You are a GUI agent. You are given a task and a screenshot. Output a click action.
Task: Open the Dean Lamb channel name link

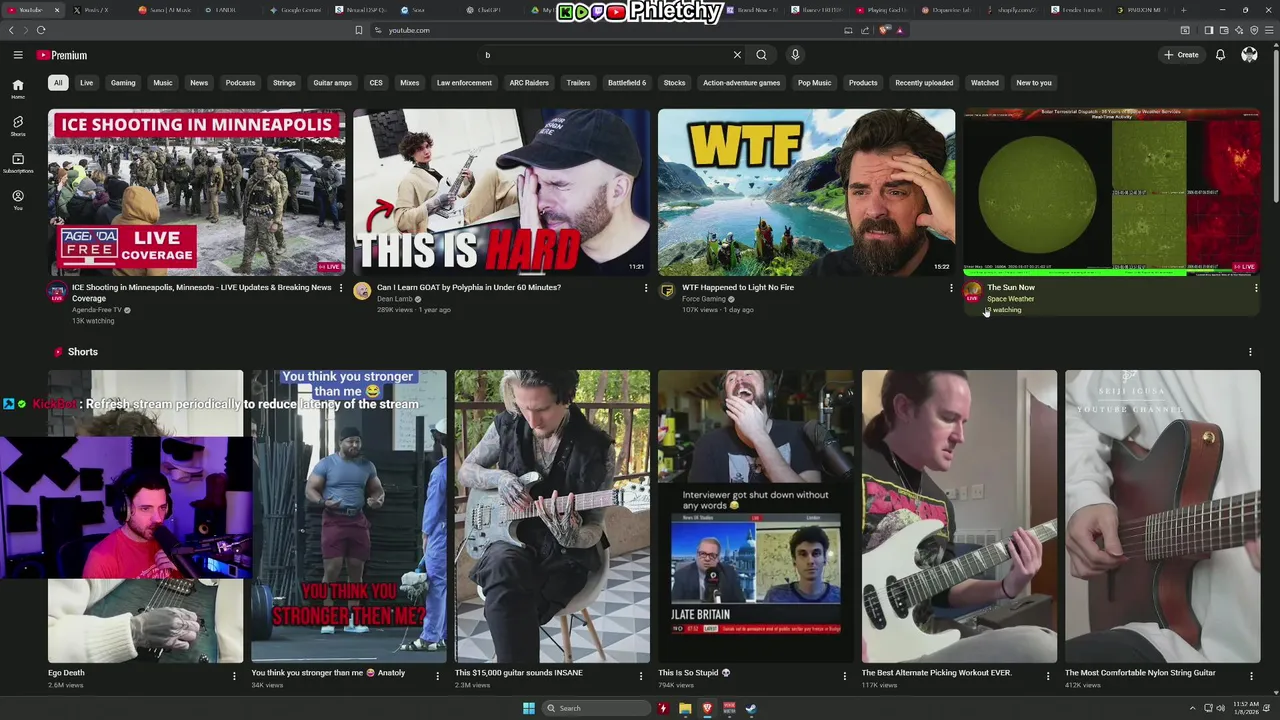[395, 299]
